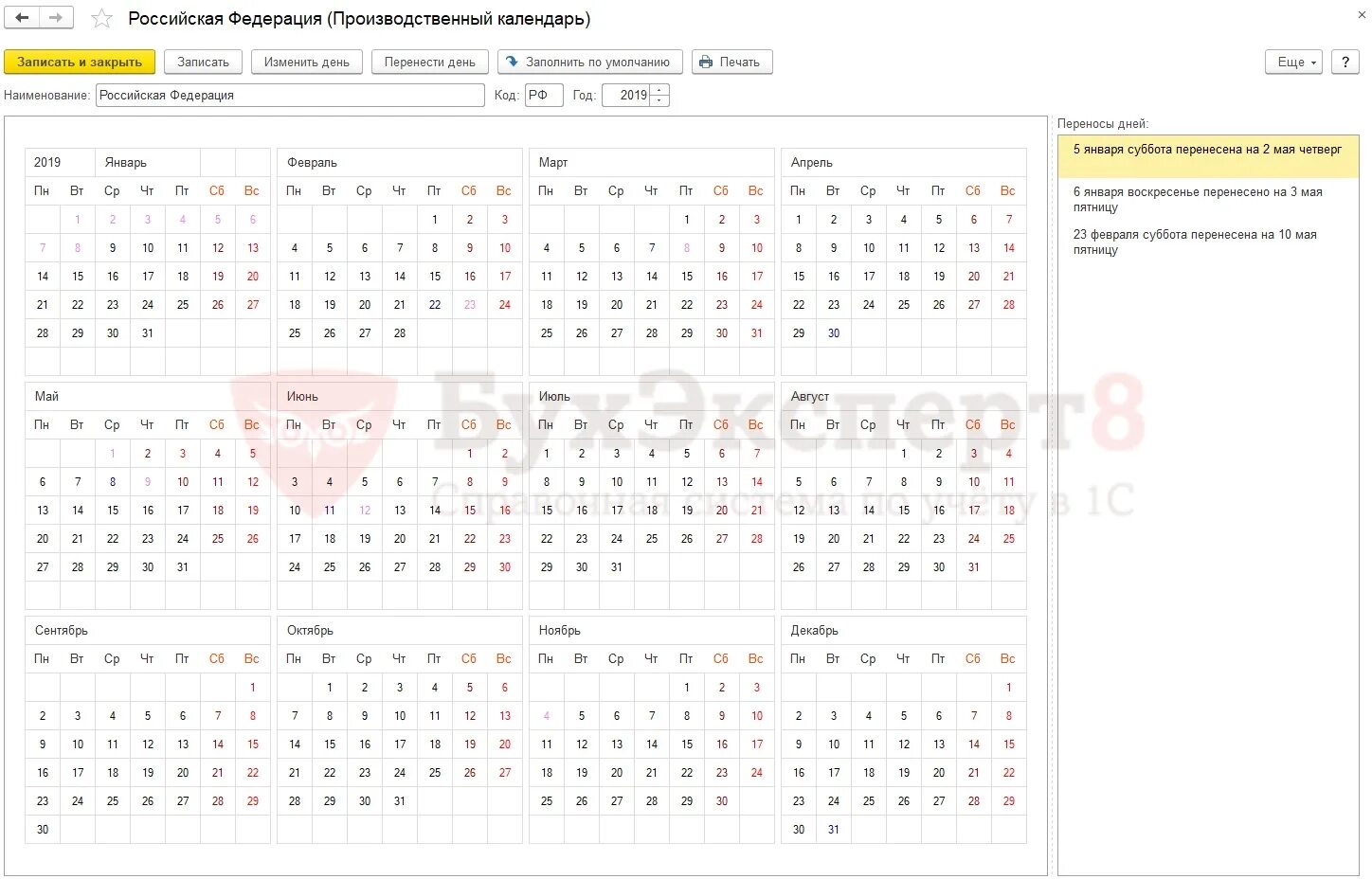Select September 1 in the calendar
The image size is (1372, 879).
pos(253,688)
